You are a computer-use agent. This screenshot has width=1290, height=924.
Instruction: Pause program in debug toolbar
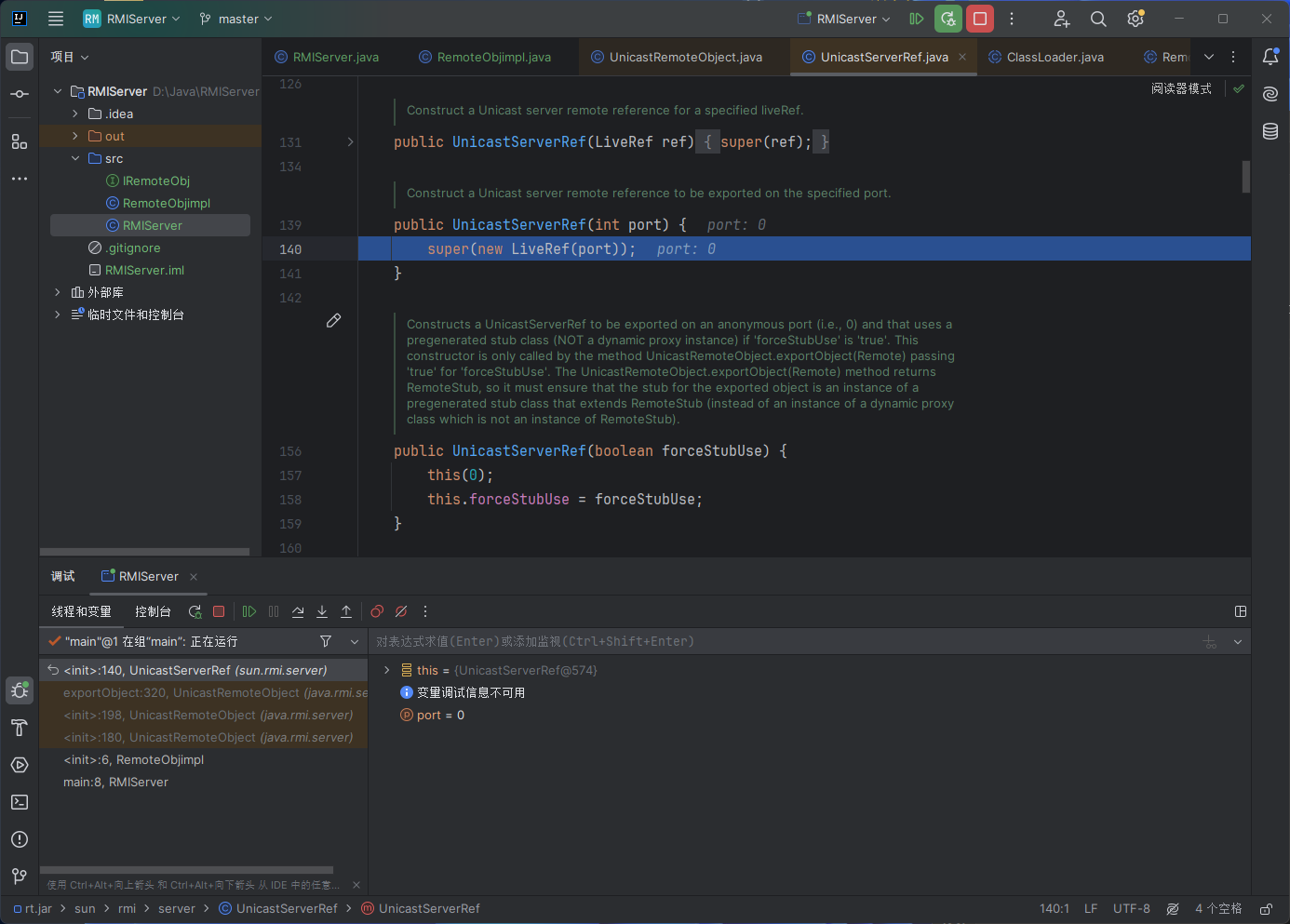click(x=274, y=611)
